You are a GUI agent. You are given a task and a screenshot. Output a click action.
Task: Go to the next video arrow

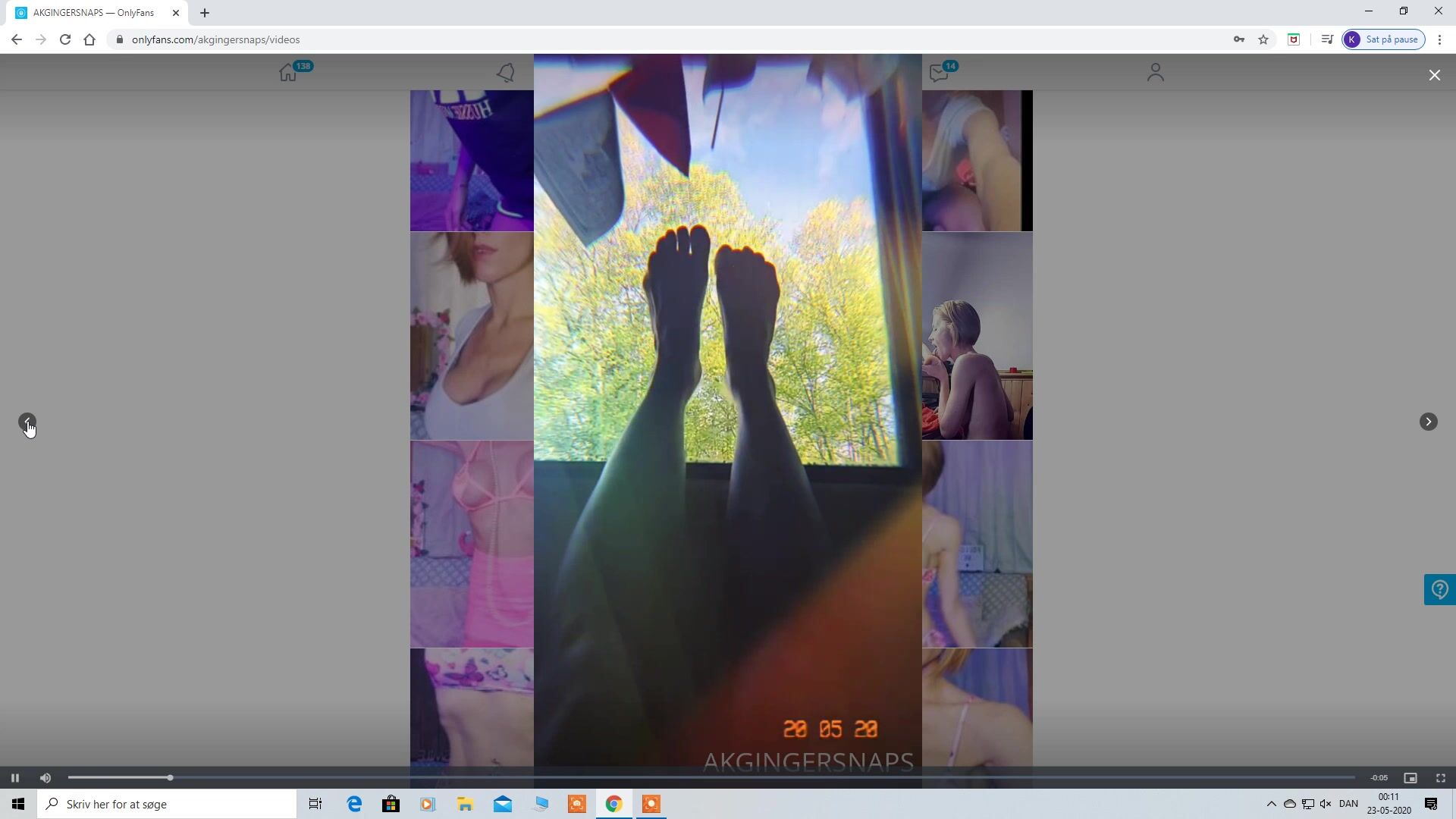coord(1428,422)
